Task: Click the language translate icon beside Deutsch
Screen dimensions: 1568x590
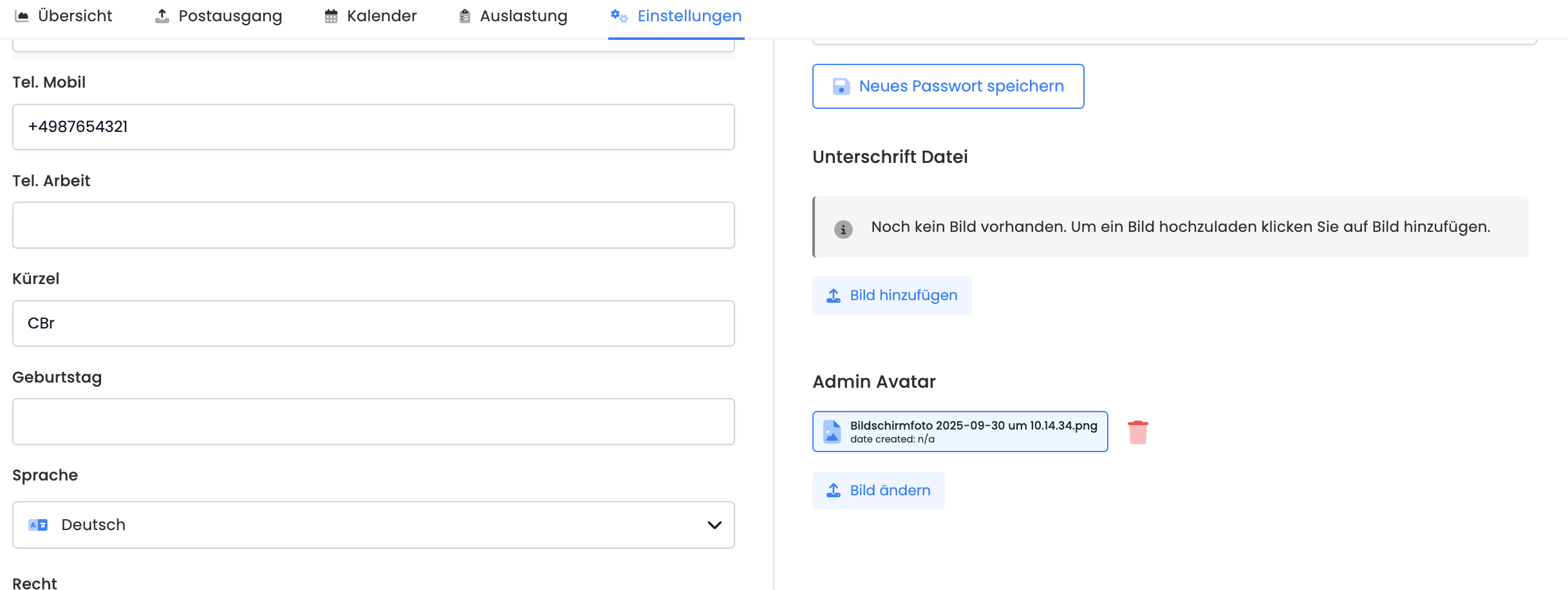Action: 38,525
